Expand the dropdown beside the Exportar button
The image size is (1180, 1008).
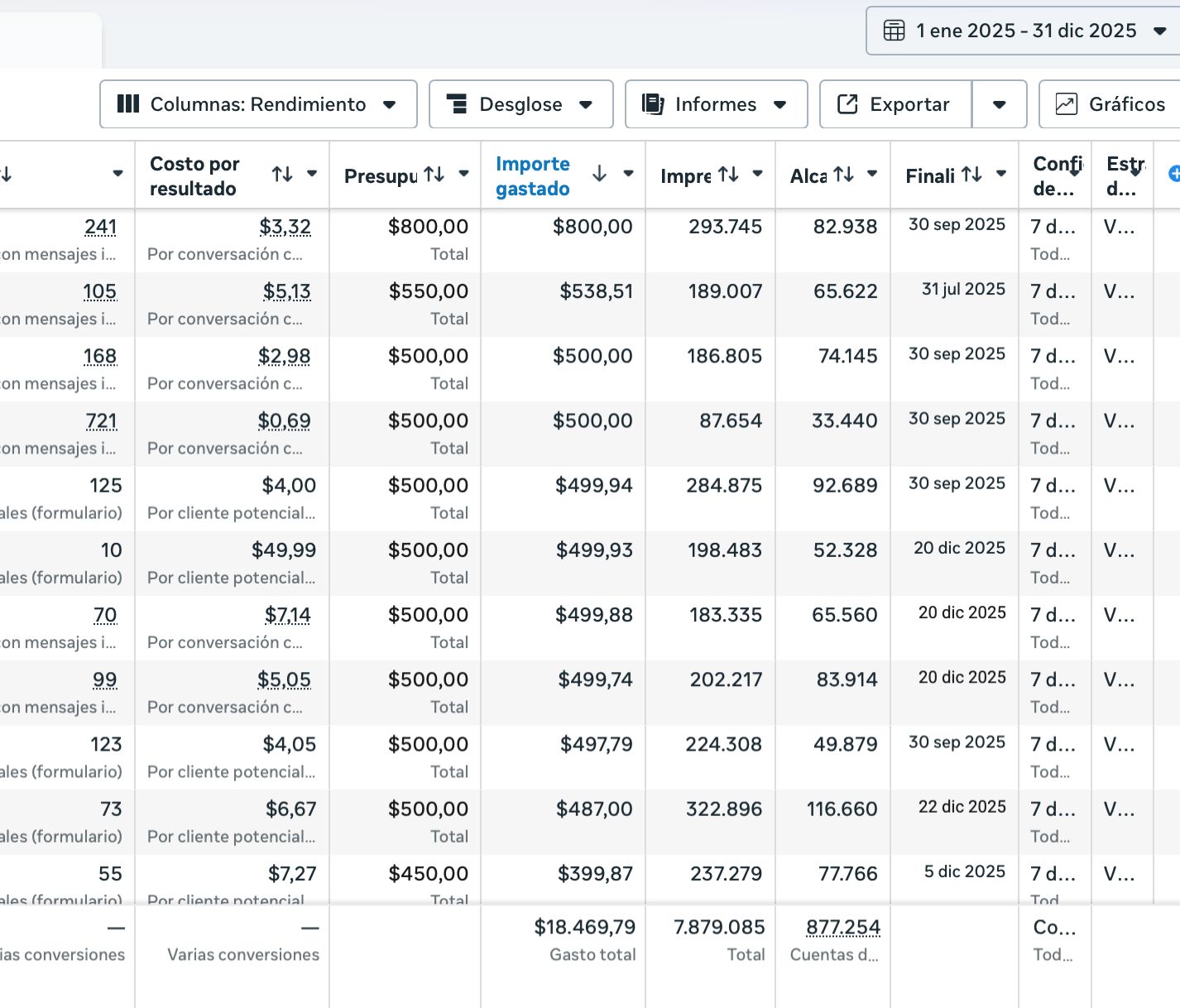1000,104
